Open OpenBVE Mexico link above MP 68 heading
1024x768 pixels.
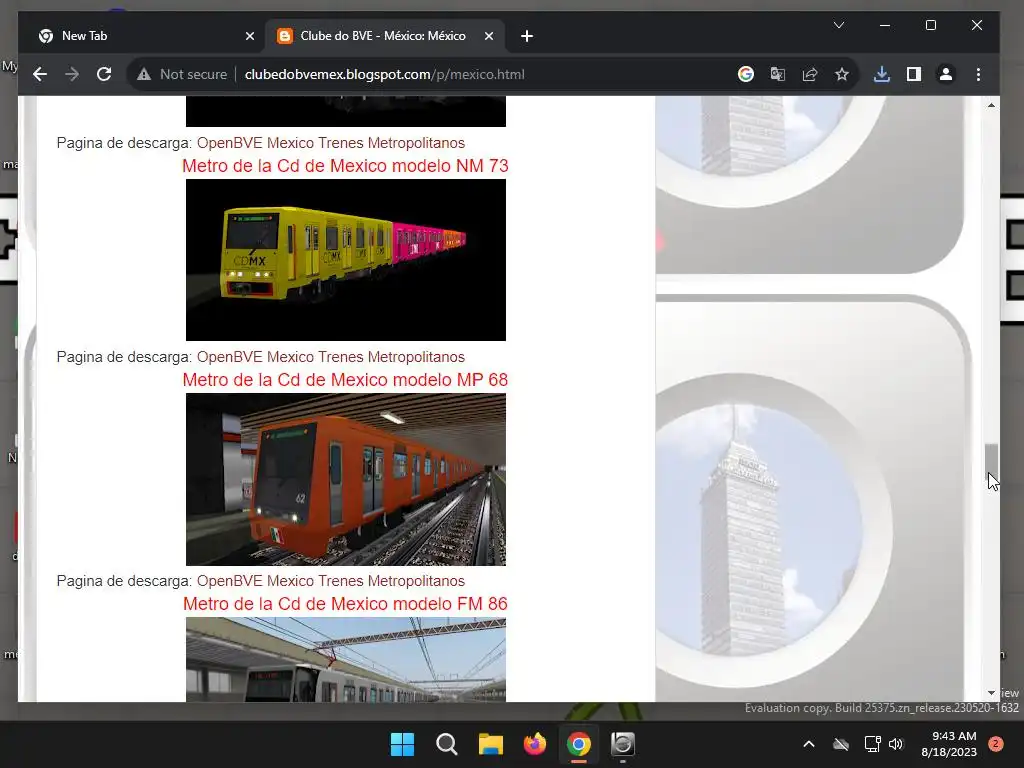[x=330, y=357]
